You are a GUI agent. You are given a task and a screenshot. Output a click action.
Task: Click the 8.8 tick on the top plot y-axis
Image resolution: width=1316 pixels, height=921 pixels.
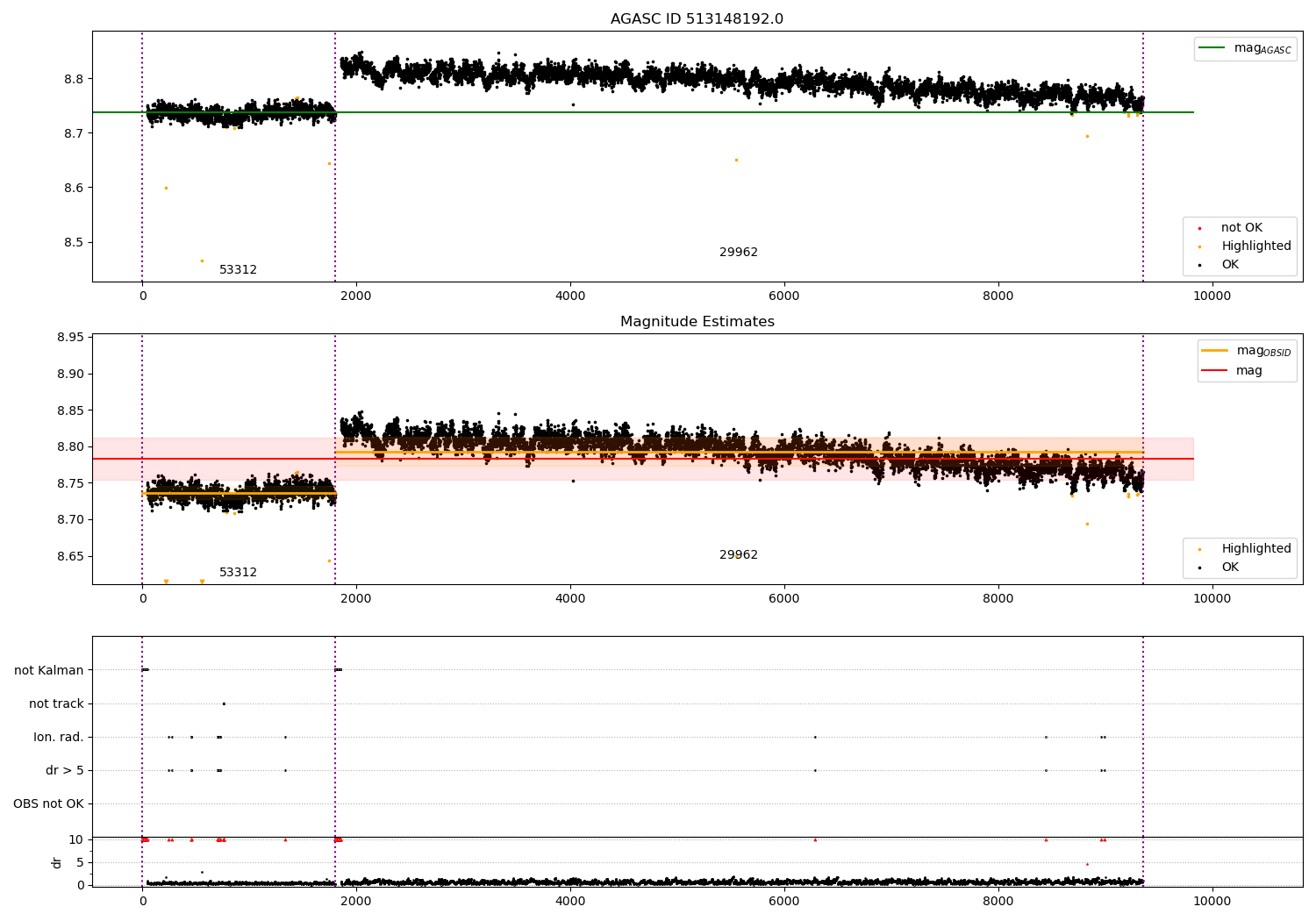[x=74, y=79]
